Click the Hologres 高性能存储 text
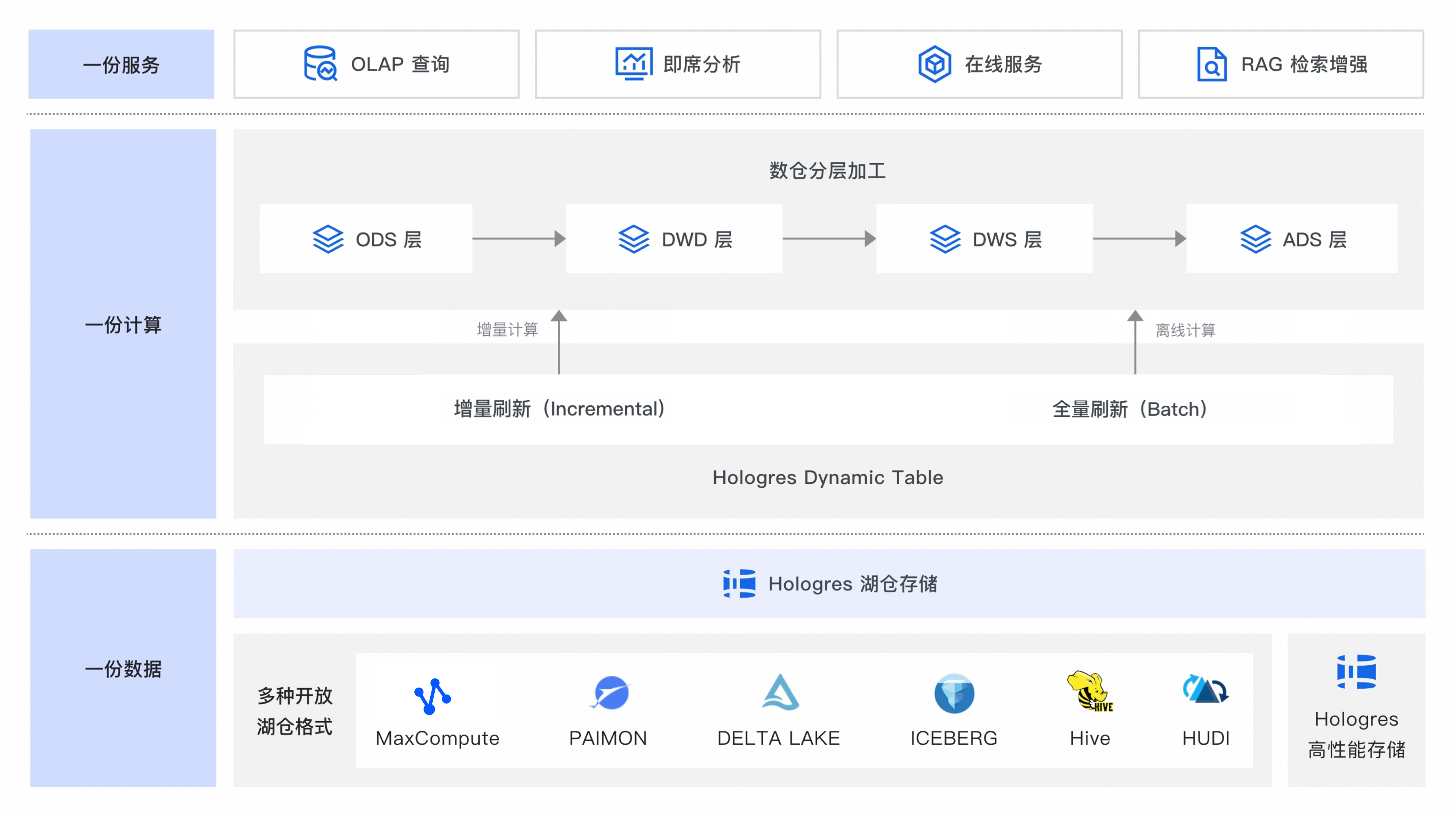Image resolution: width=1456 pixels, height=817 pixels. click(1356, 734)
